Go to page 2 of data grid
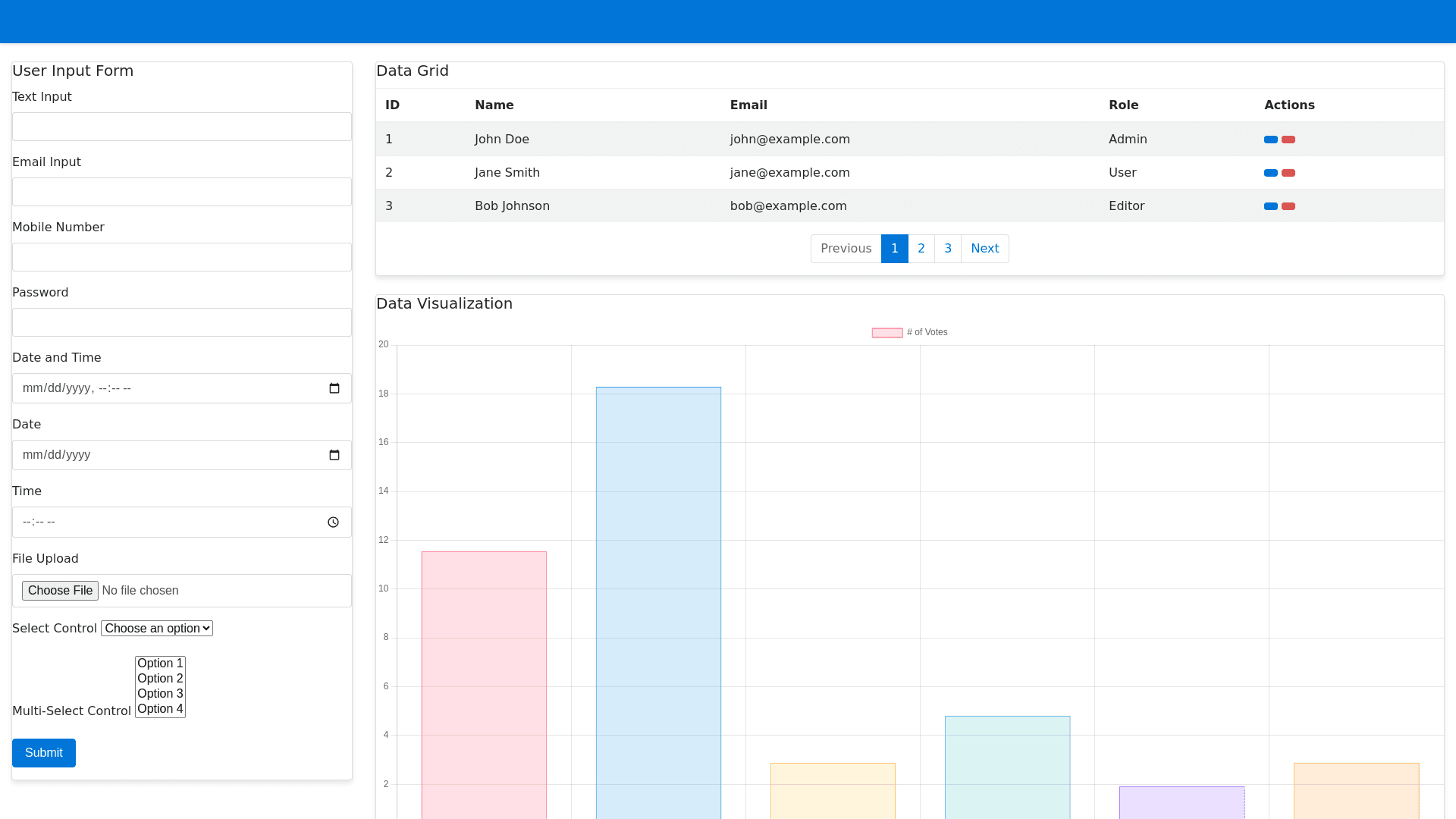This screenshot has height=819, width=1456. [921, 249]
